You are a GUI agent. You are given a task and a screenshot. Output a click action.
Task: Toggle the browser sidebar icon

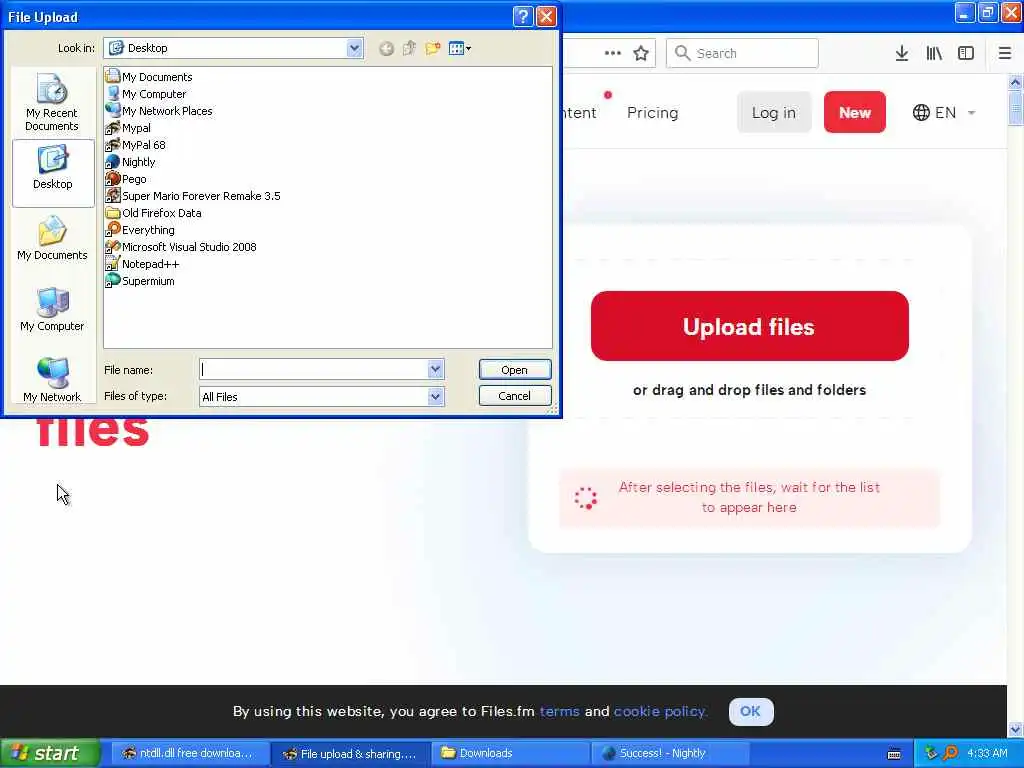(966, 53)
